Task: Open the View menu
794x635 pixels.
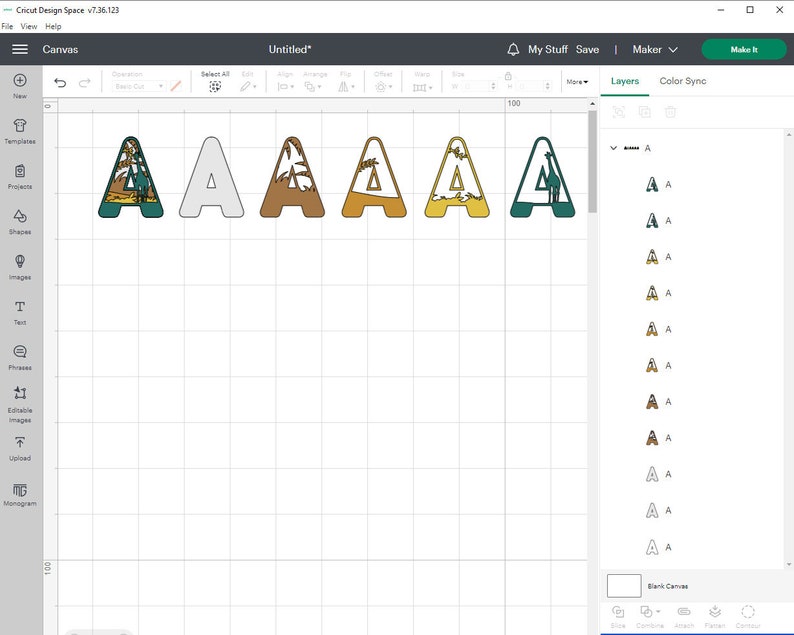Action: [28, 26]
